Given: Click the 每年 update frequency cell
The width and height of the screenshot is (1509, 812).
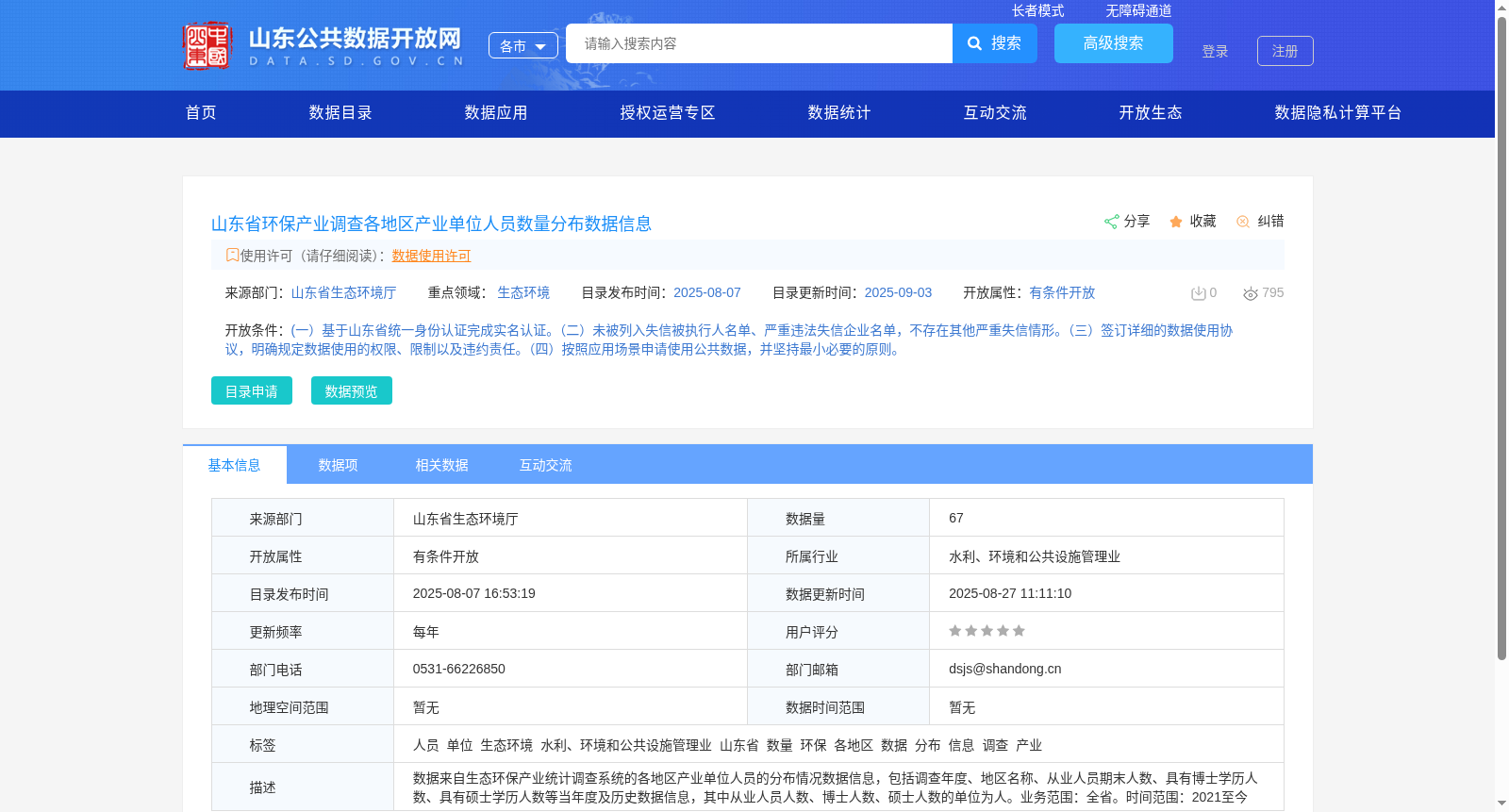Looking at the screenshot, I should [x=426, y=632].
